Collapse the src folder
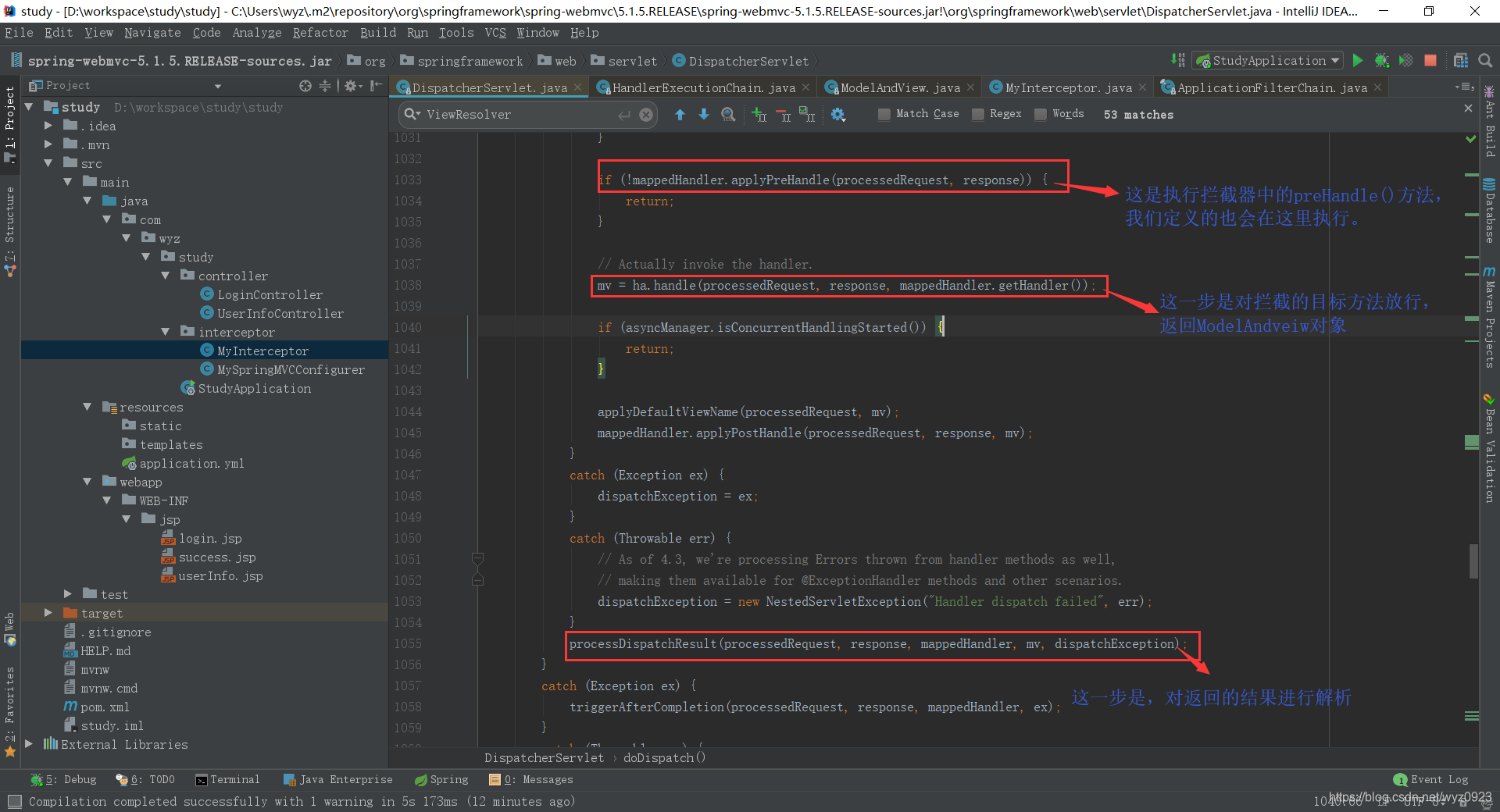The height and width of the screenshot is (812, 1500). click(x=48, y=163)
